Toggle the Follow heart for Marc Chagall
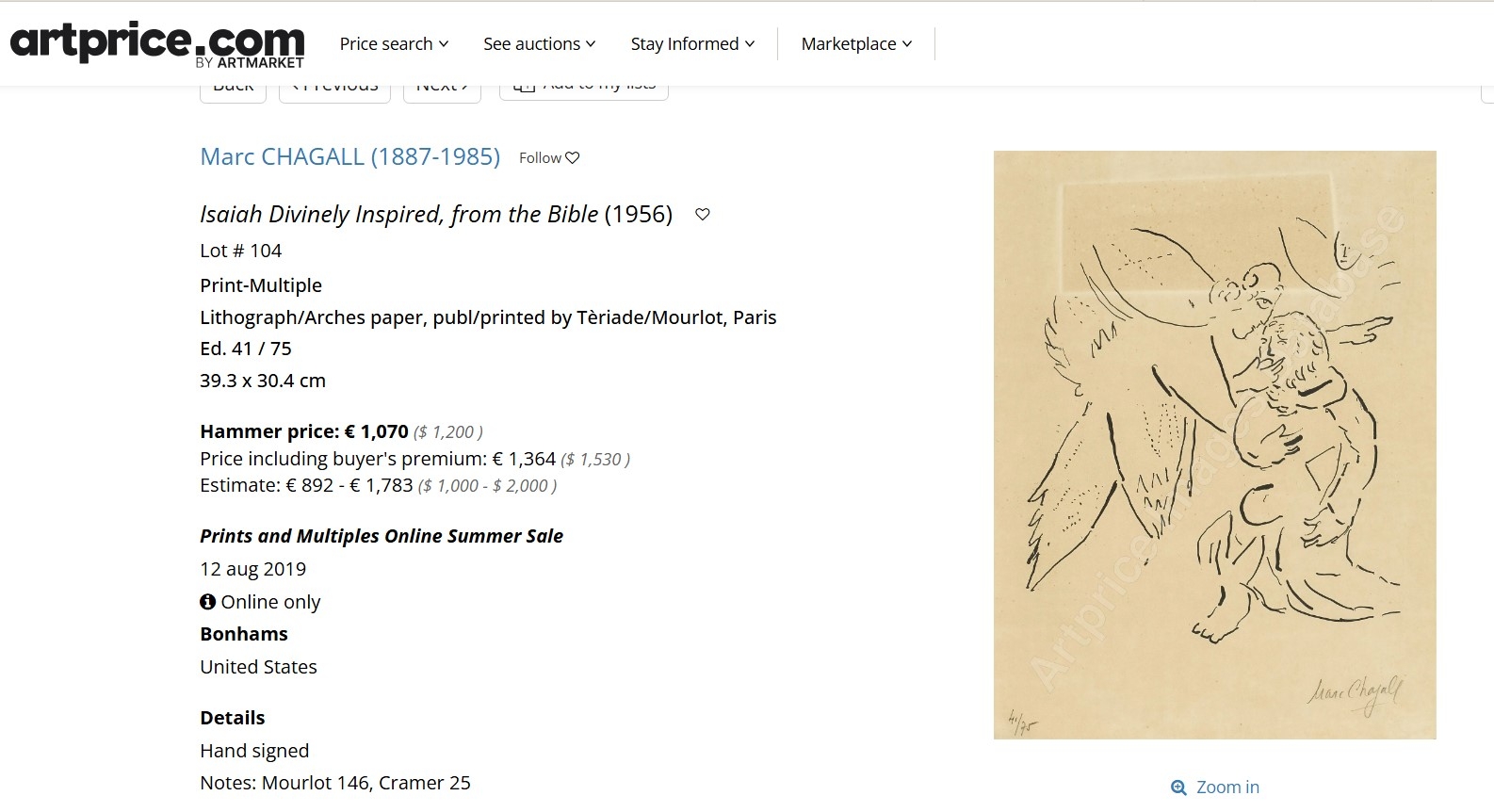The height and width of the screenshot is (812, 1494). pos(573,158)
